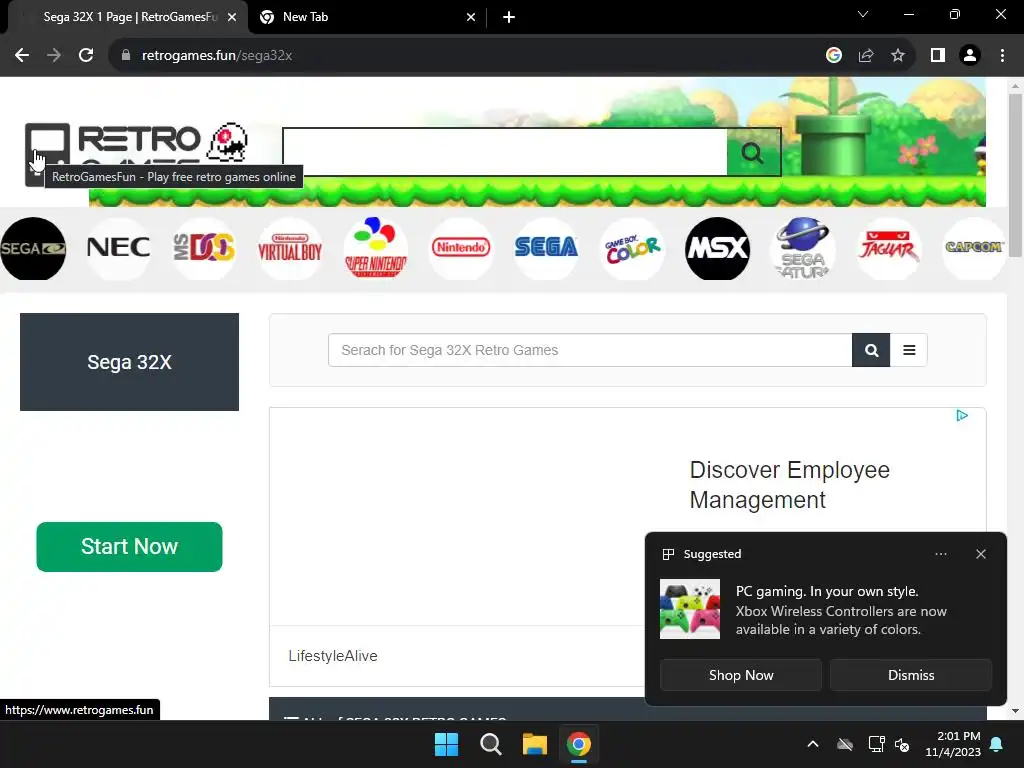
Task: Go back with browser back arrow
Action: click(x=22, y=56)
